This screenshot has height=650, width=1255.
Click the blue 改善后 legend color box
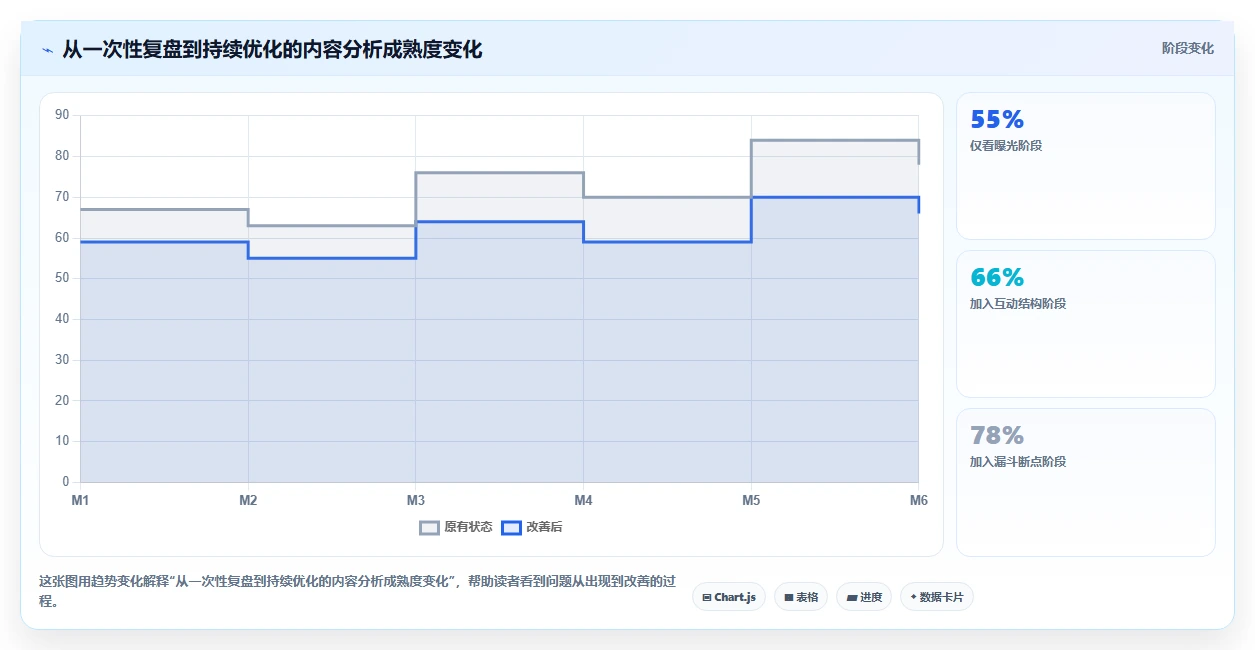pyautogui.click(x=511, y=527)
